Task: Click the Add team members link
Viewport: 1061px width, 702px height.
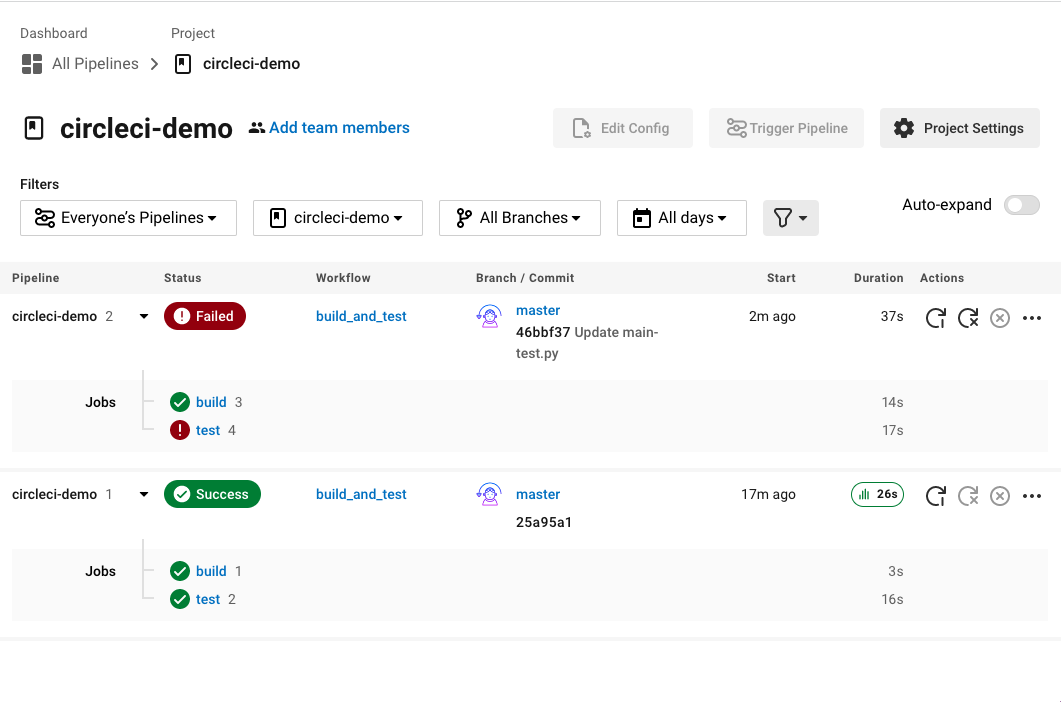Action: tap(340, 127)
